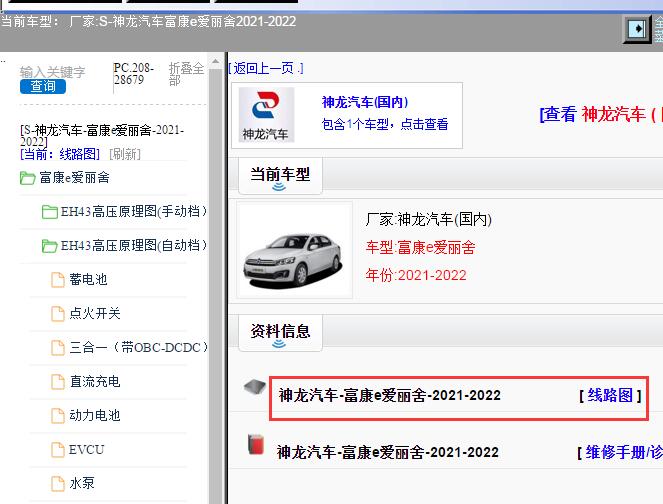Viewport: 663px width, 504px height.
Task: Expand the EH43高压原理图(手动档) folder icon
Action: pos(49,211)
